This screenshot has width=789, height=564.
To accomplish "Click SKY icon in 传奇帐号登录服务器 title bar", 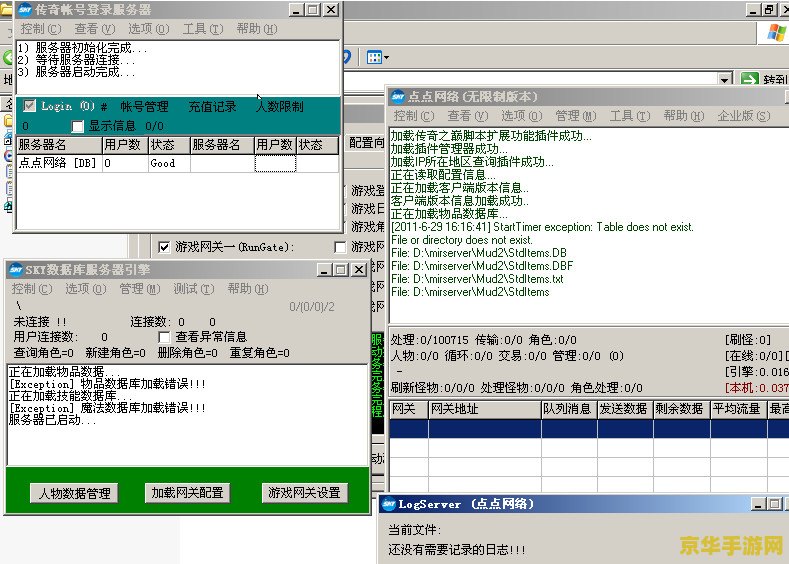I will pos(25,10).
